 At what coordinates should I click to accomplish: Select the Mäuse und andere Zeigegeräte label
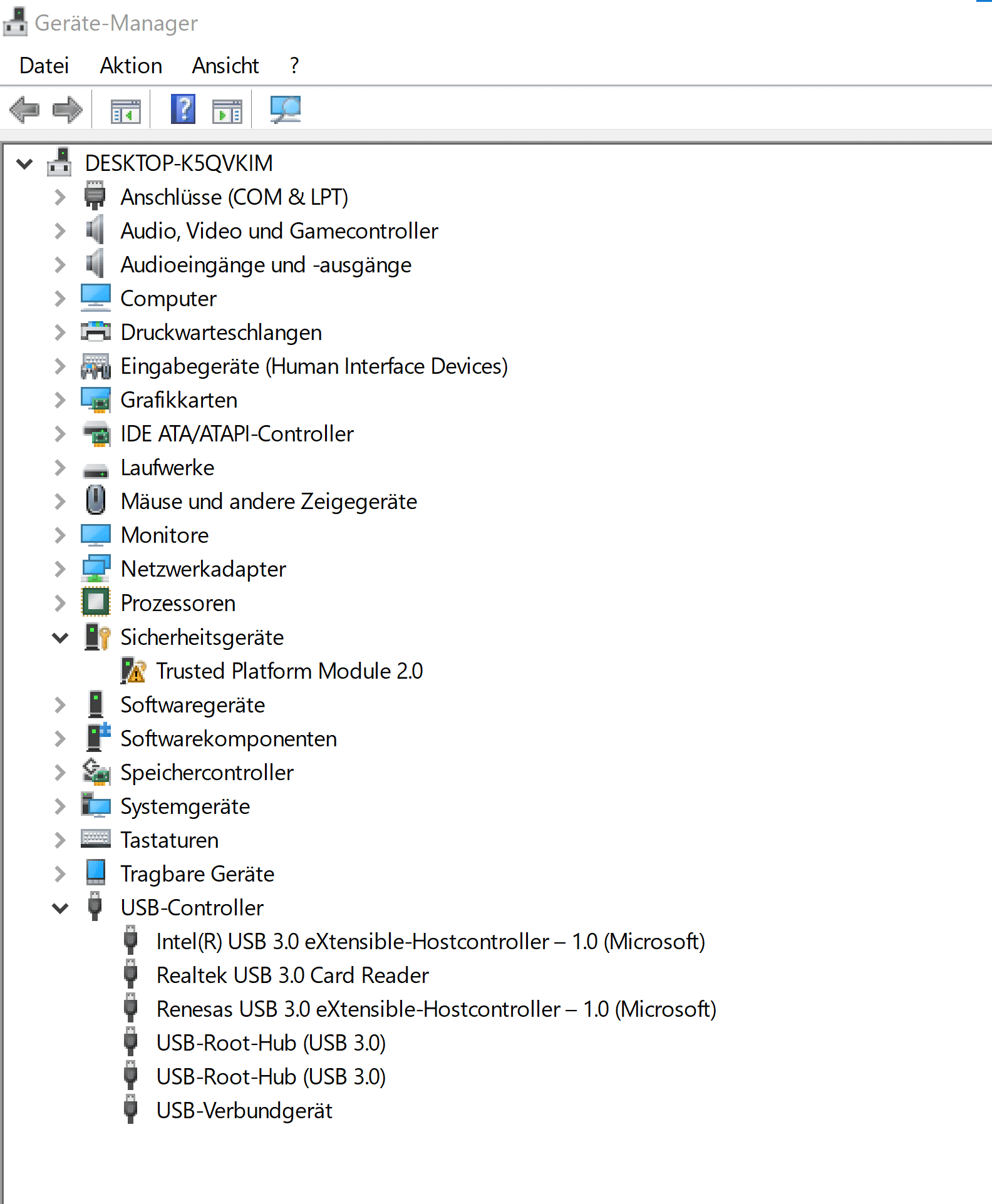click(x=269, y=502)
